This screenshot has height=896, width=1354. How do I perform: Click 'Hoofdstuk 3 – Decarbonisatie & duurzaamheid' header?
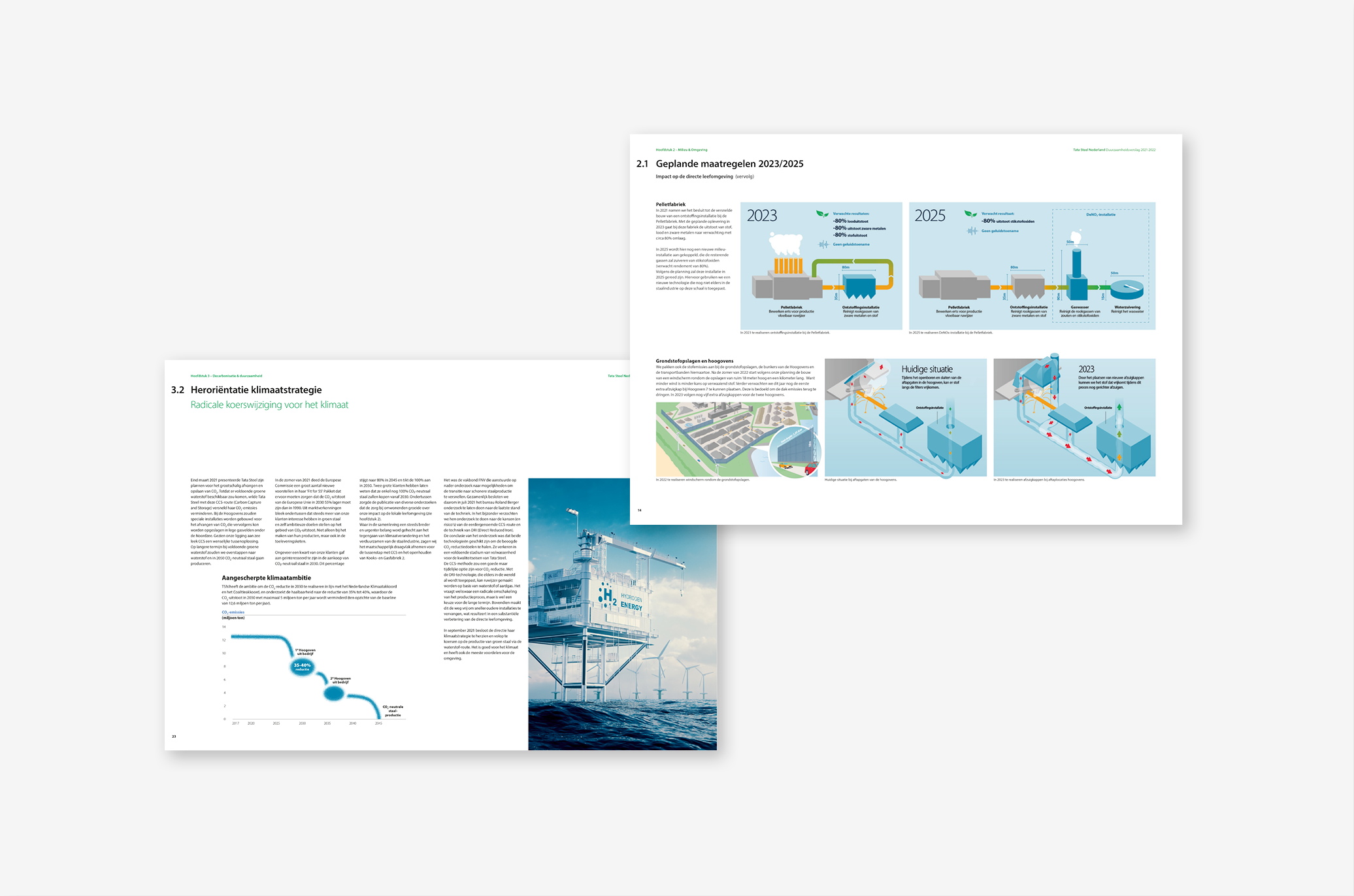[226, 376]
